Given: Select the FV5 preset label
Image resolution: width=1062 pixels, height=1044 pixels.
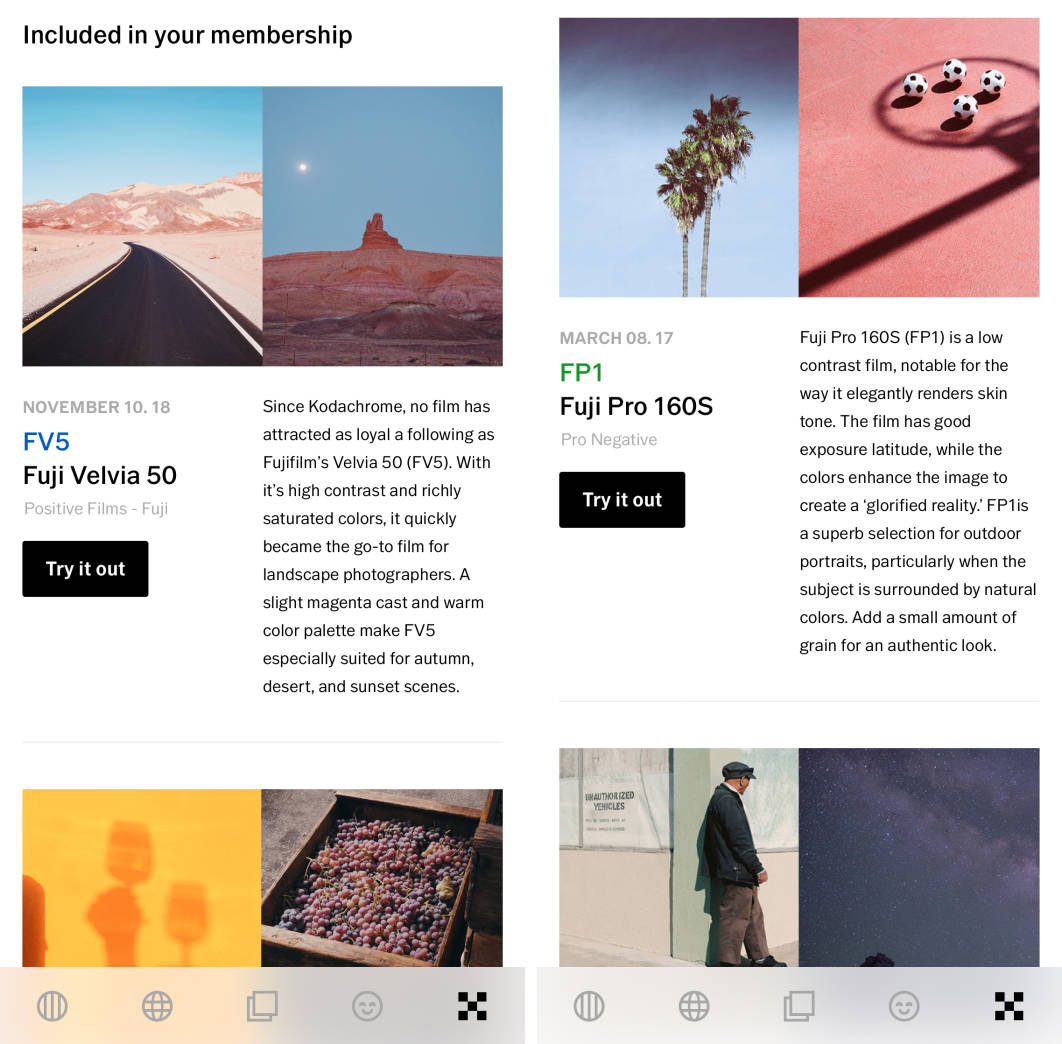Looking at the screenshot, I should click(44, 440).
